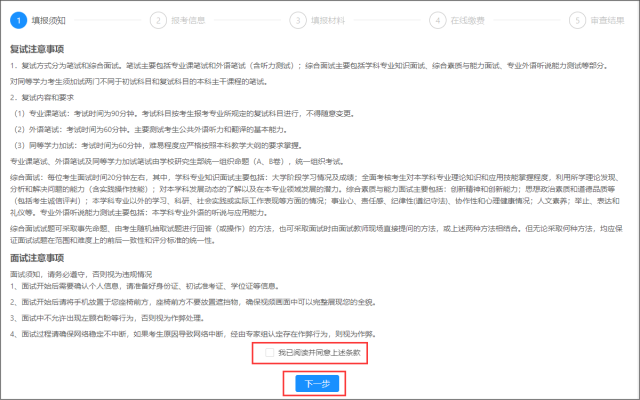Jump to the 审查结果 step

tap(606, 18)
